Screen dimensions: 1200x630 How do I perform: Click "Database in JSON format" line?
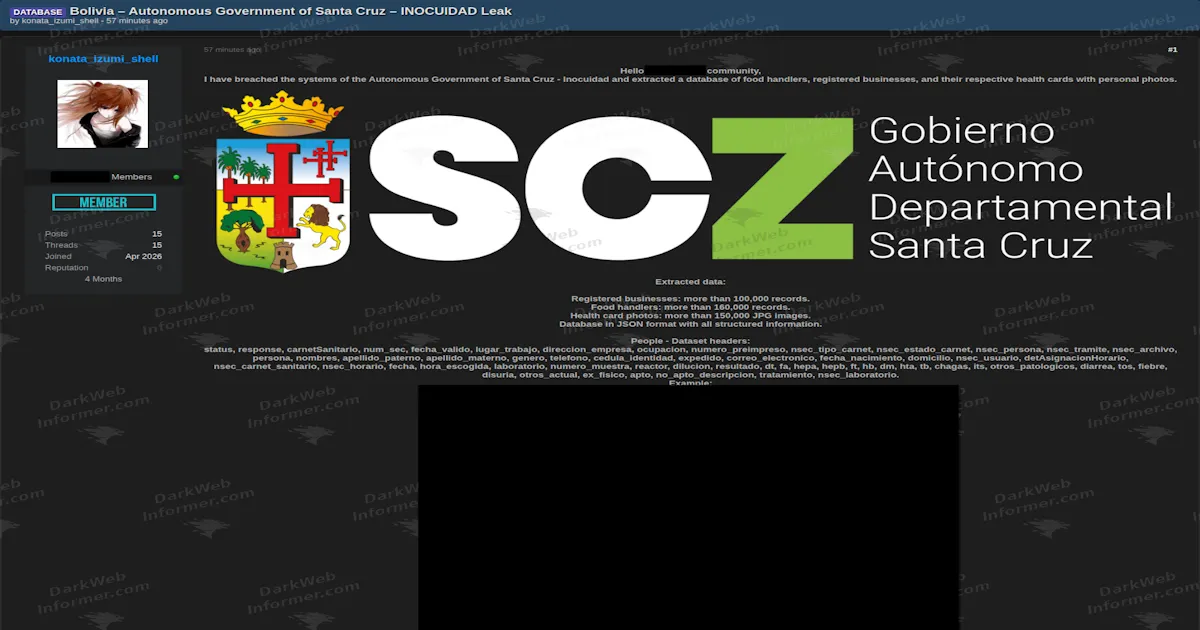(x=690, y=324)
